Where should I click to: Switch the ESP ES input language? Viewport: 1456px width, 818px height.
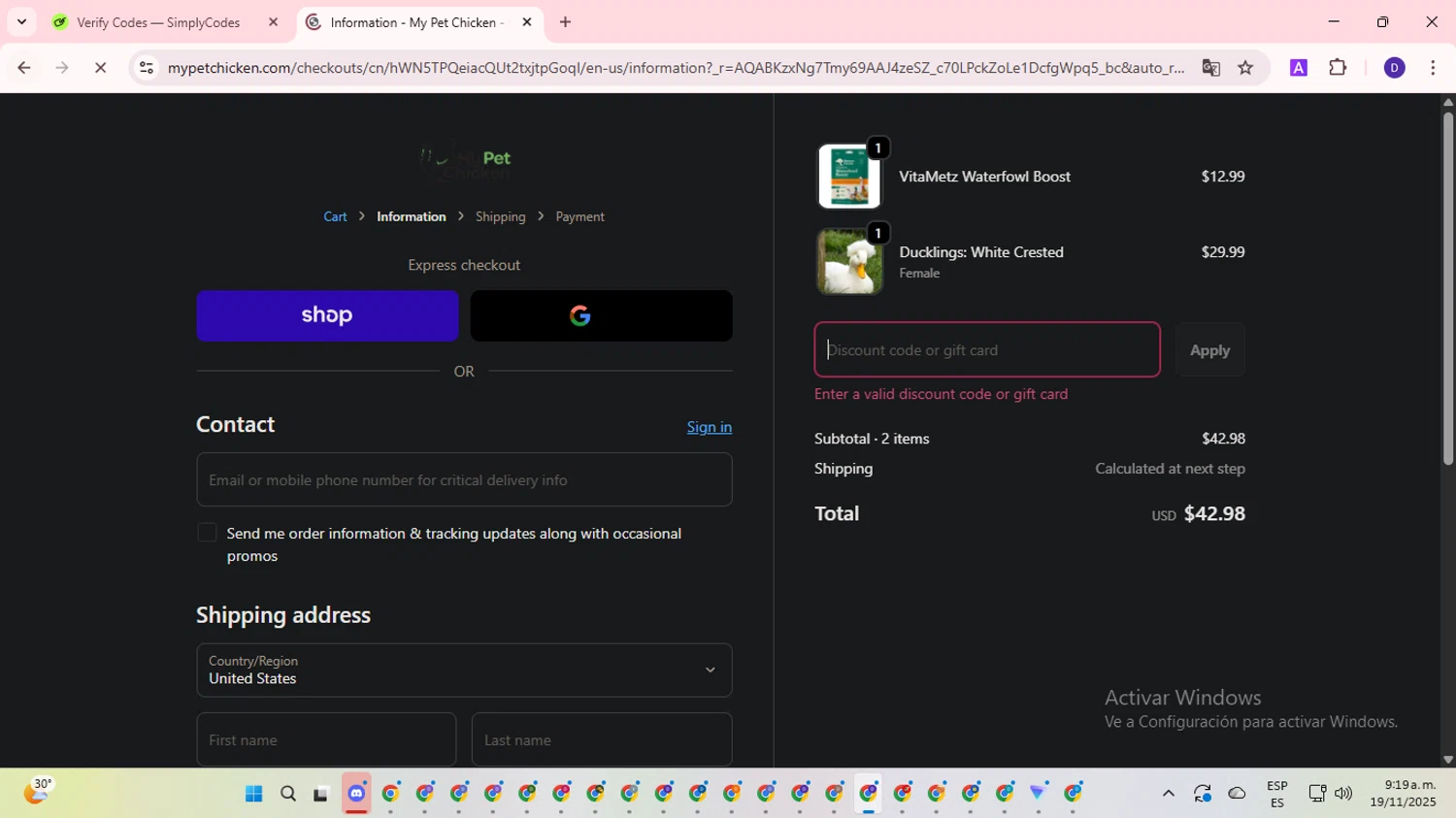[1277, 794]
